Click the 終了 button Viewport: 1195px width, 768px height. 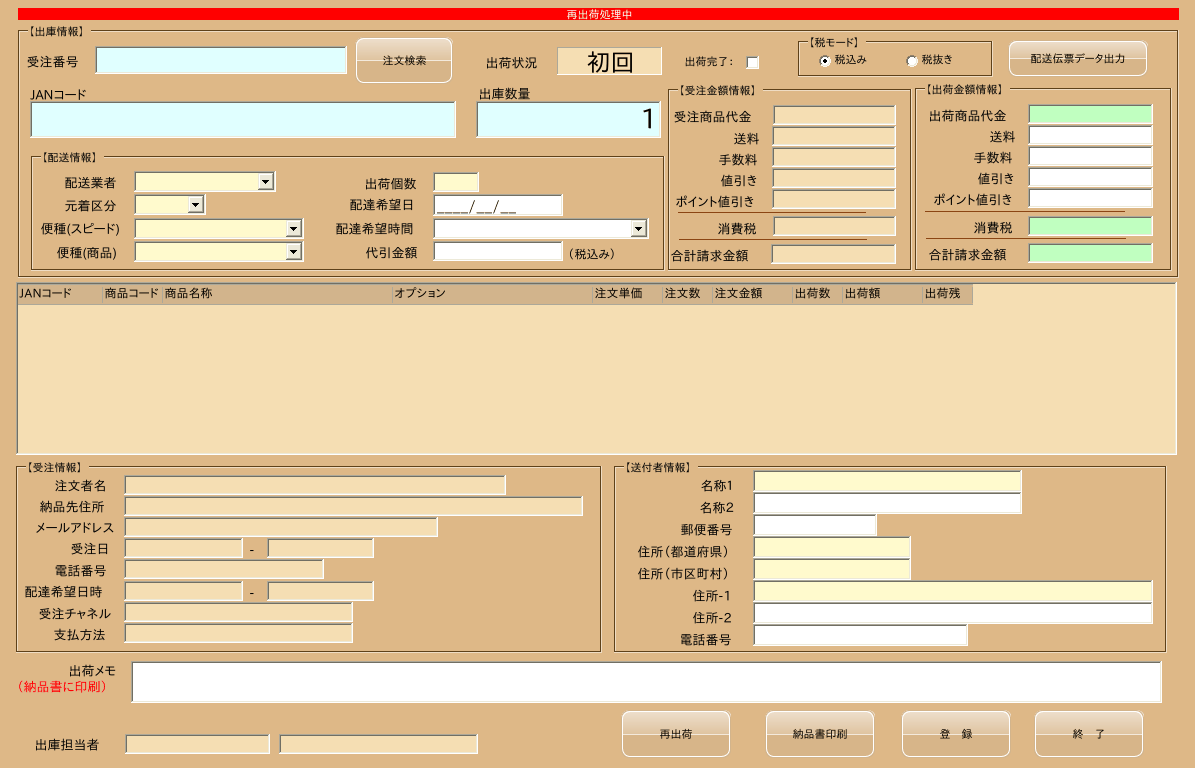1088,734
